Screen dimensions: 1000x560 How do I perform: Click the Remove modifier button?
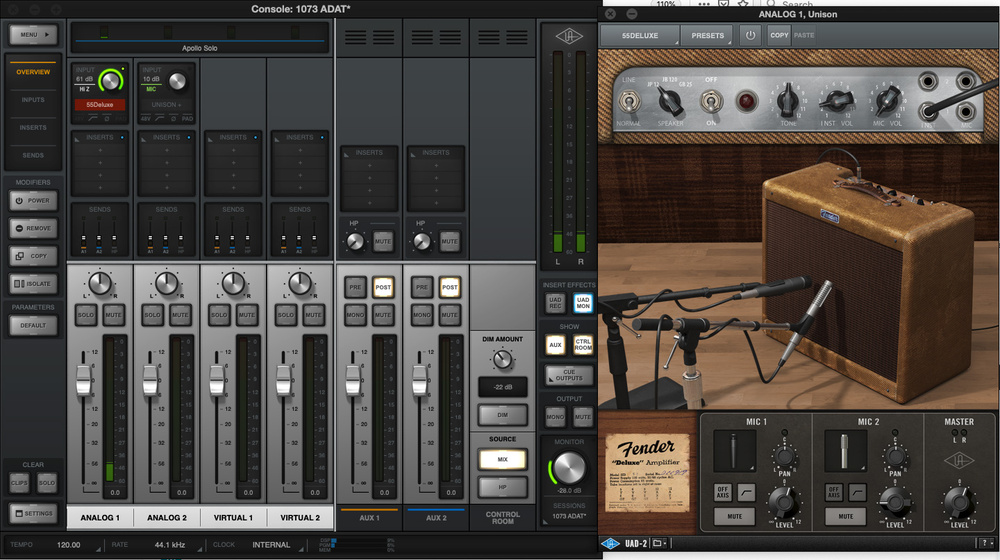(x=33, y=228)
